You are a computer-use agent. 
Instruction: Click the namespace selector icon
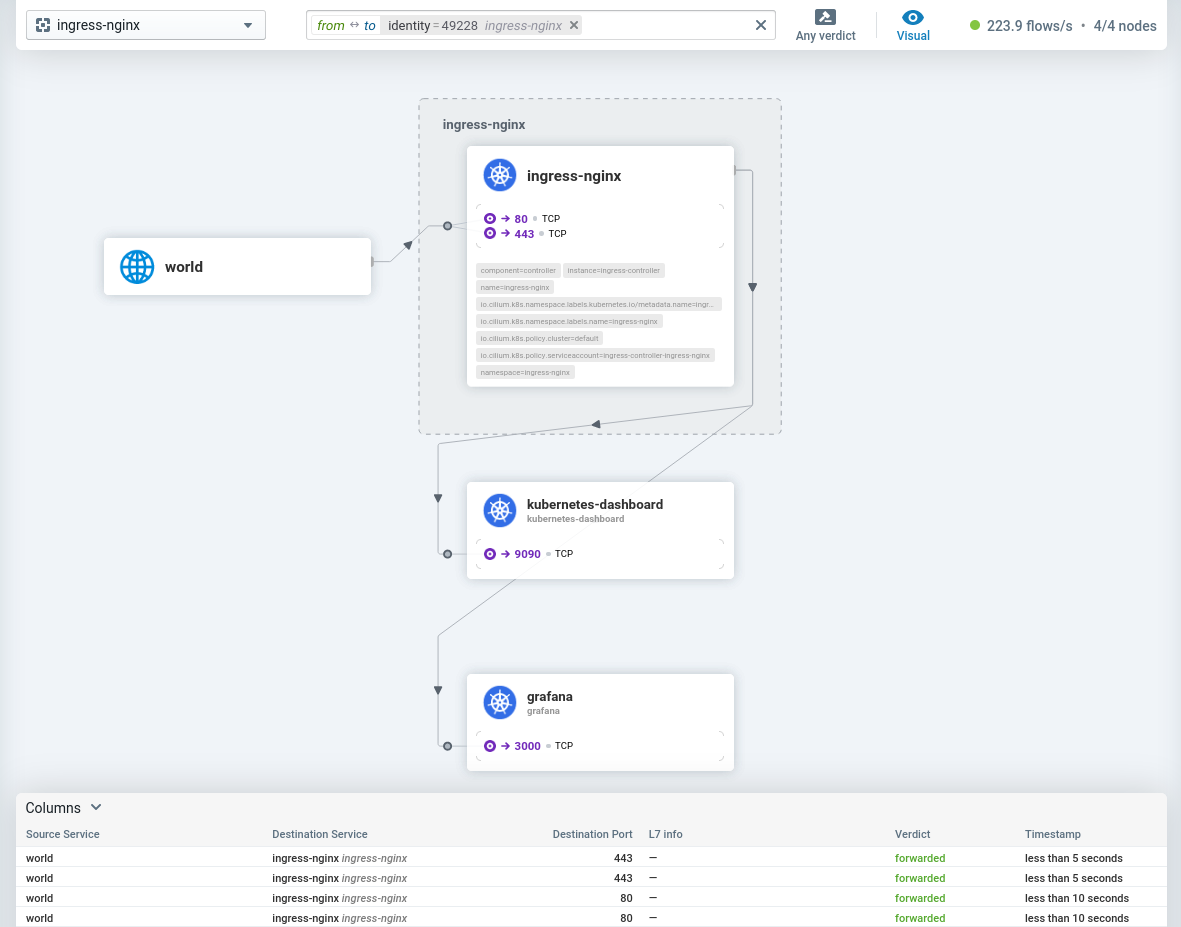(43, 25)
